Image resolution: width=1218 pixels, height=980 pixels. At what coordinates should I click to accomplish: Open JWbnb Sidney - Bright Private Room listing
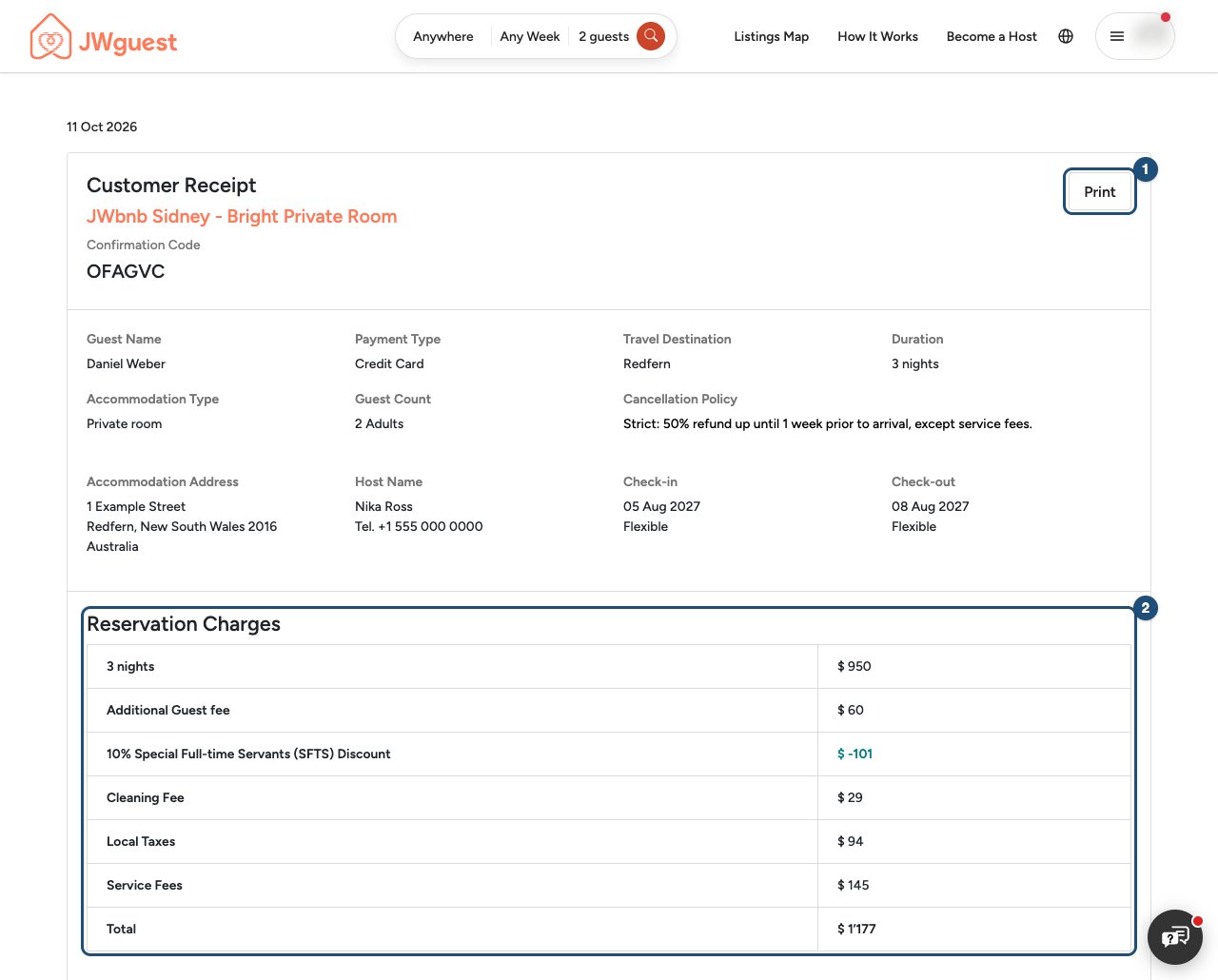pos(242,216)
